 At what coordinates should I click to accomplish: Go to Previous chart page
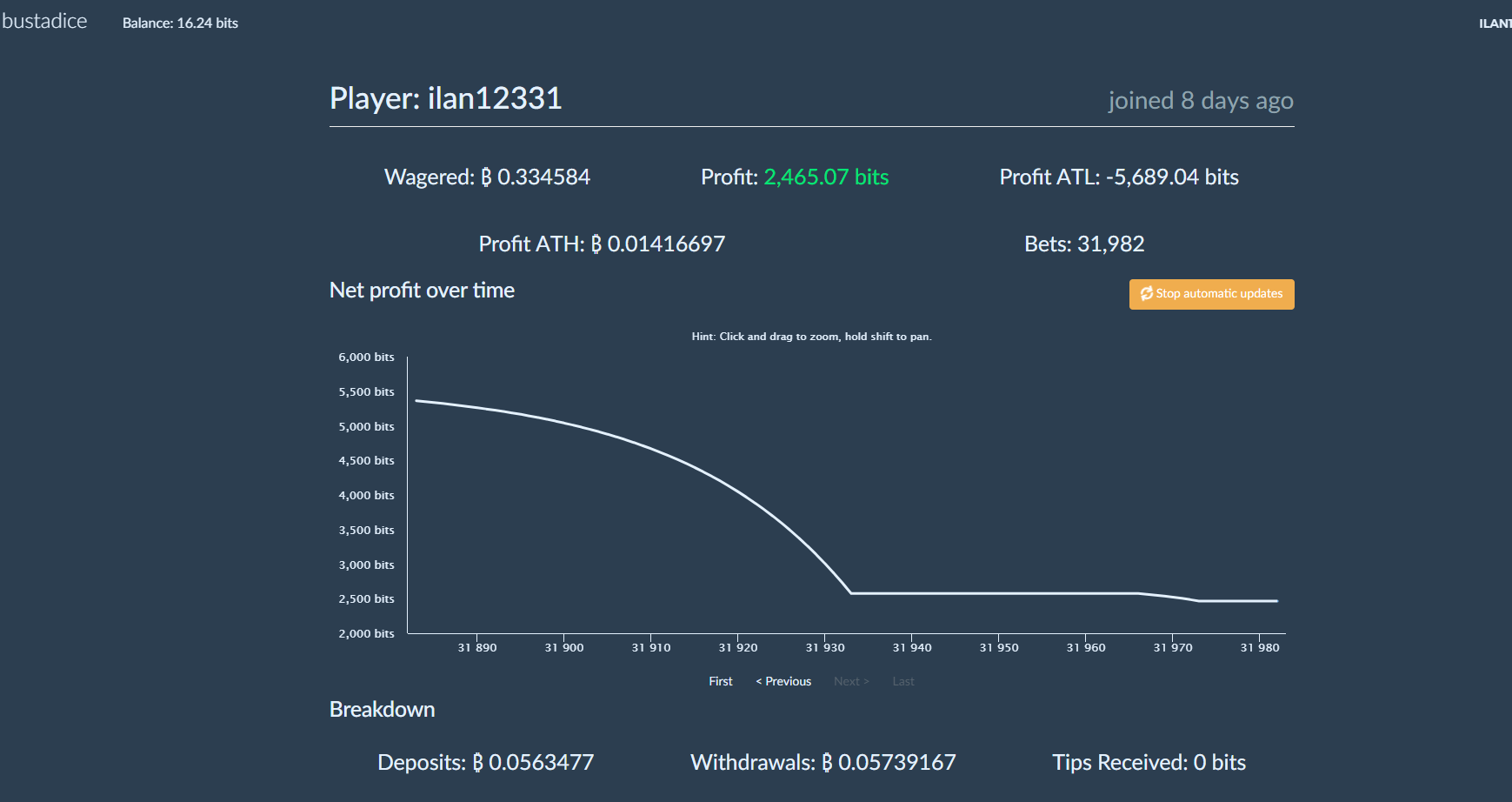point(783,681)
